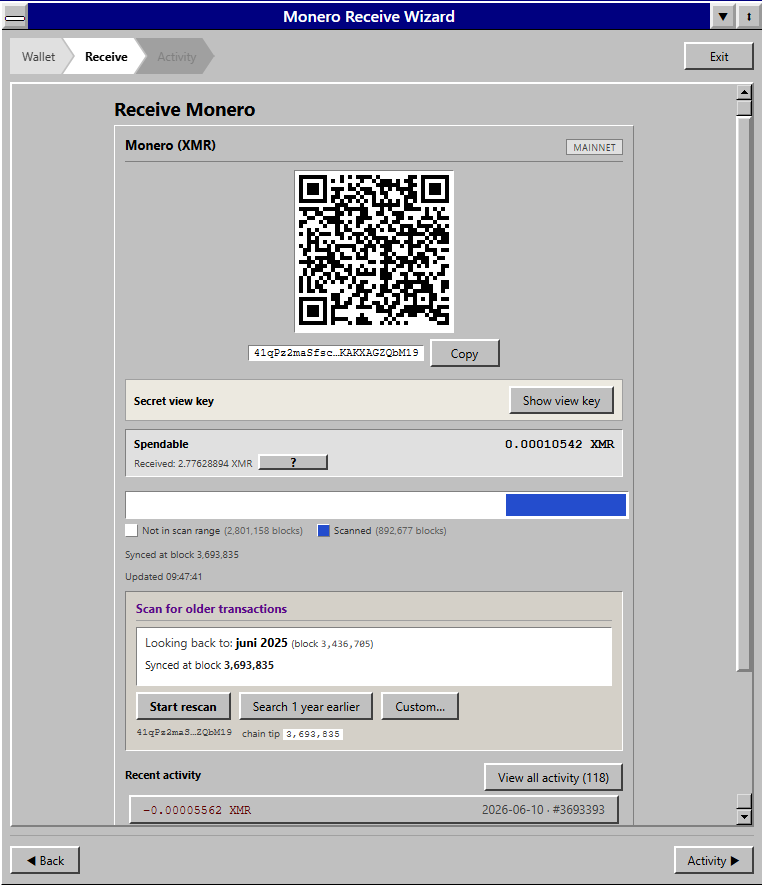Click Show view key button
This screenshot has width=762, height=885.
click(x=561, y=400)
